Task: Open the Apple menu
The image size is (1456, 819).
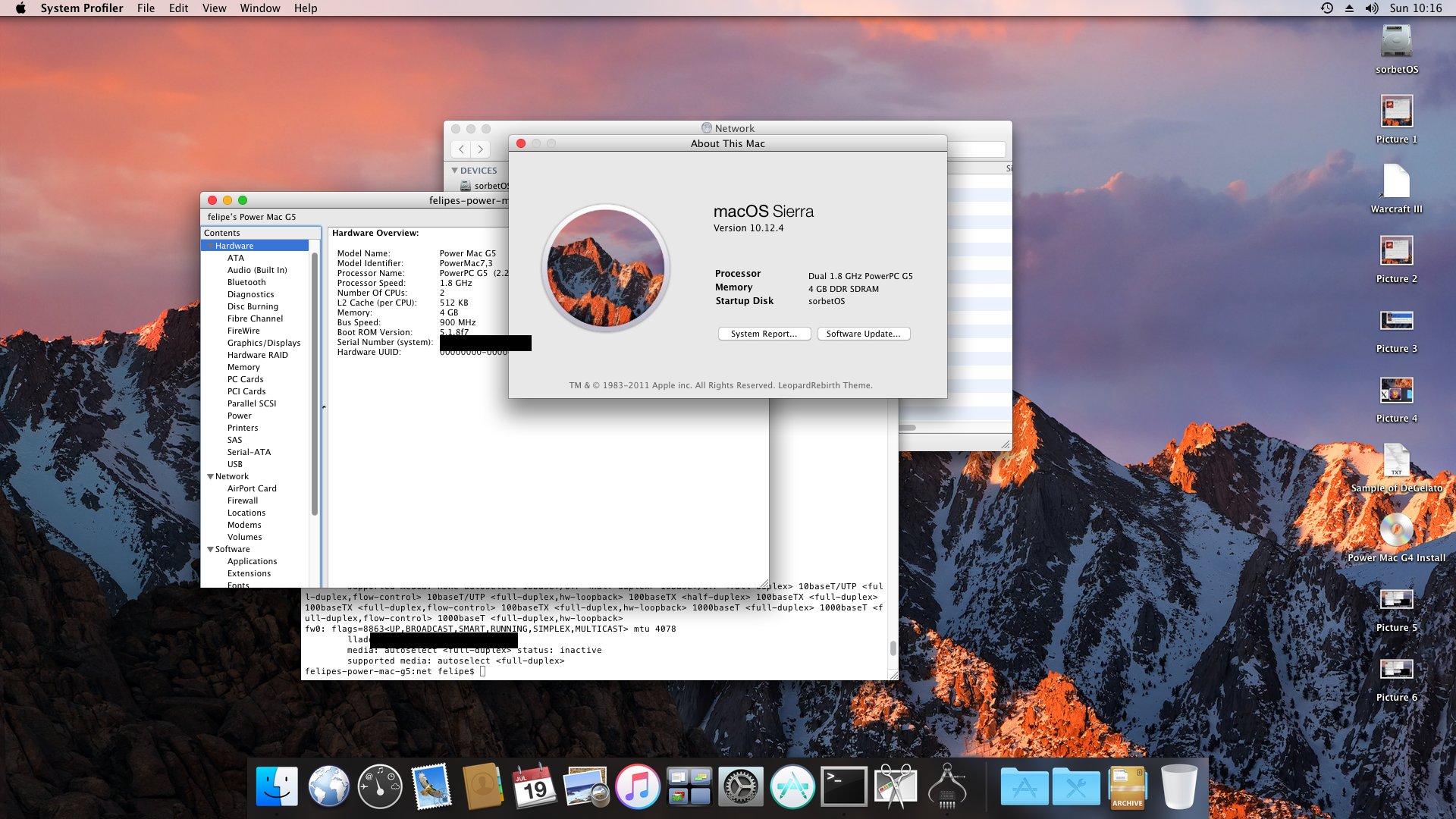Action: point(20,8)
